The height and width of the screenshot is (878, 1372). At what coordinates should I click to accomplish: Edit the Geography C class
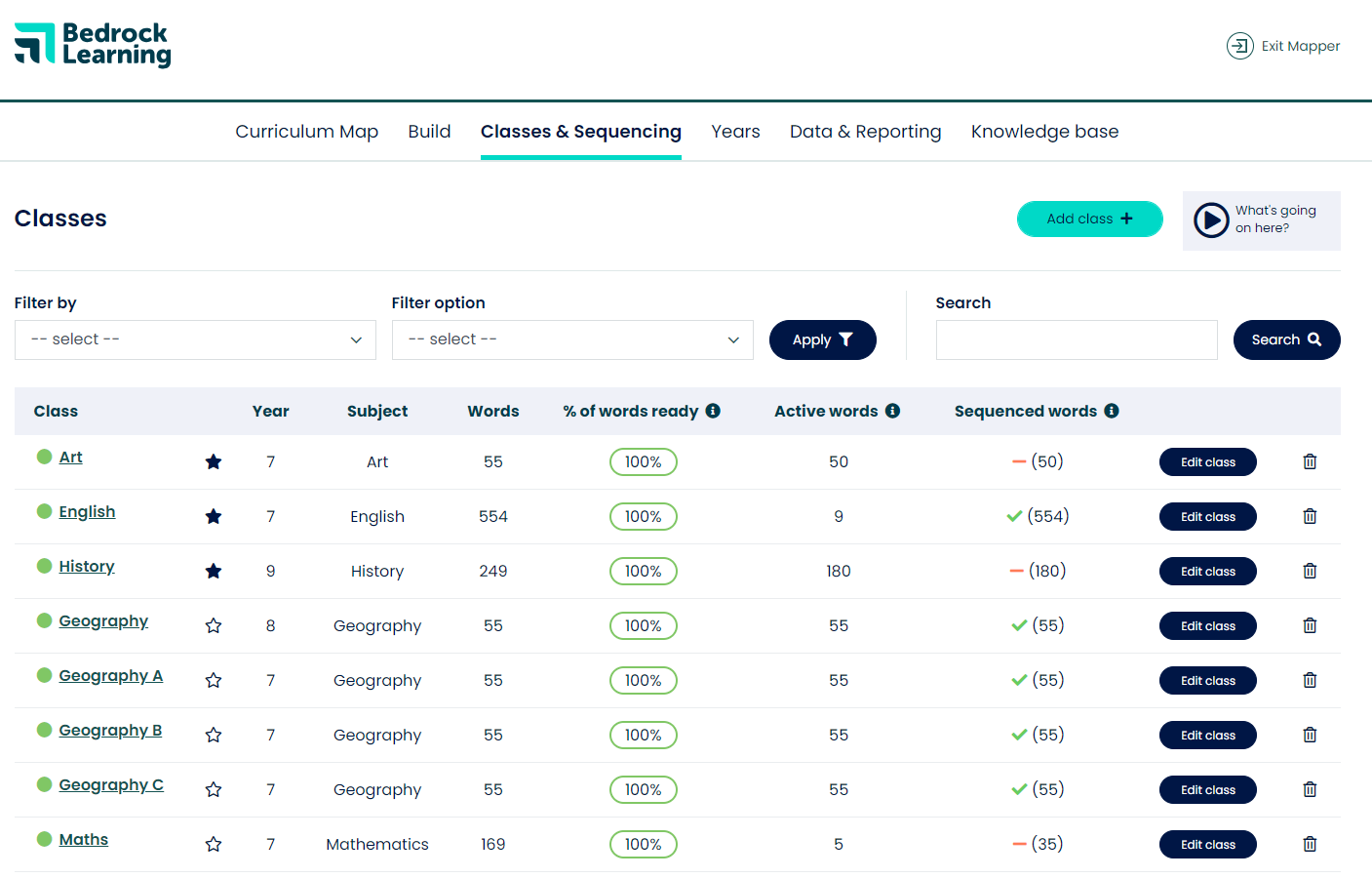(1208, 789)
